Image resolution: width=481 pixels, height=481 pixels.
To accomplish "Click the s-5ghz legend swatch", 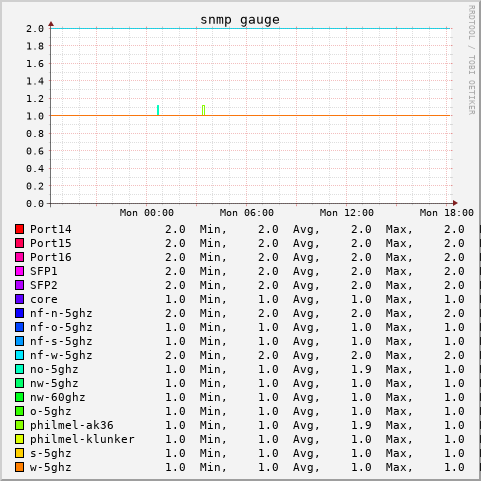I will [x=20, y=453].
